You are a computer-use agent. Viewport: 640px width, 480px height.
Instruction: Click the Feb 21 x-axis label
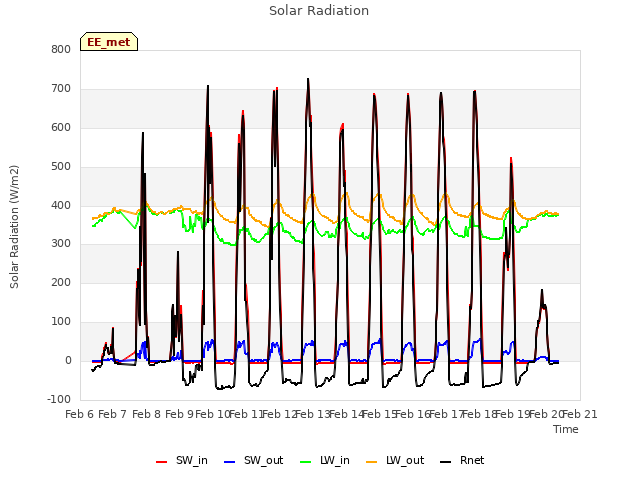(580, 415)
